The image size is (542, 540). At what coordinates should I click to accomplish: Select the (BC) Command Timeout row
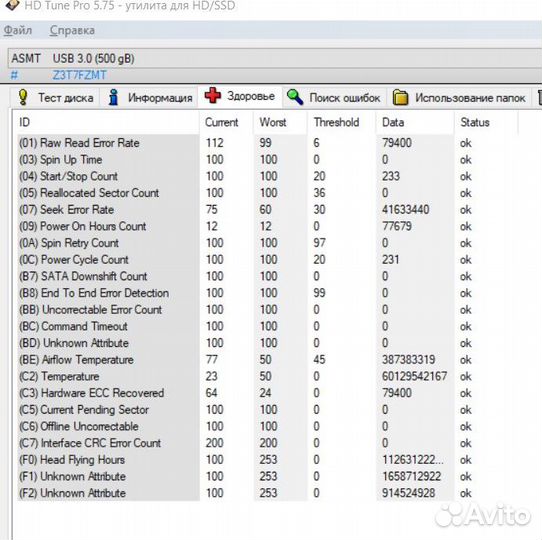click(x=268, y=326)
